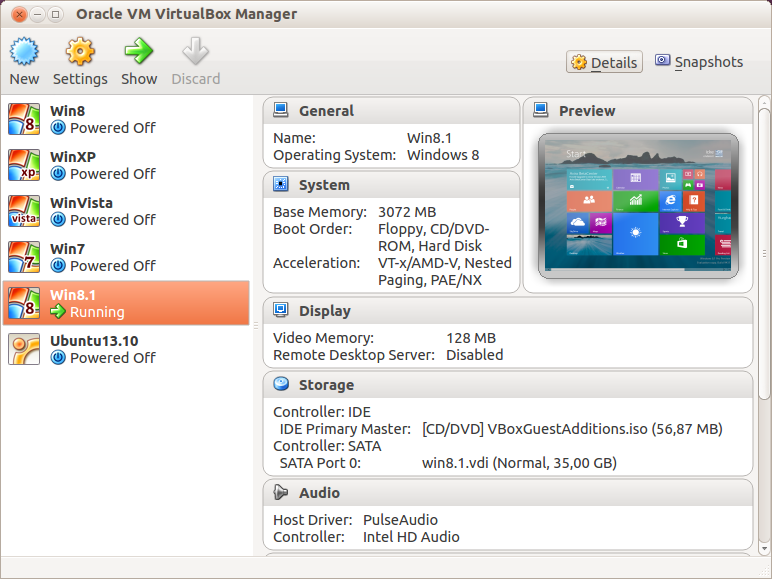Switch to the Snapshots view
The width and height of the screenshot is (772, 579).
[x=699, y=62]
